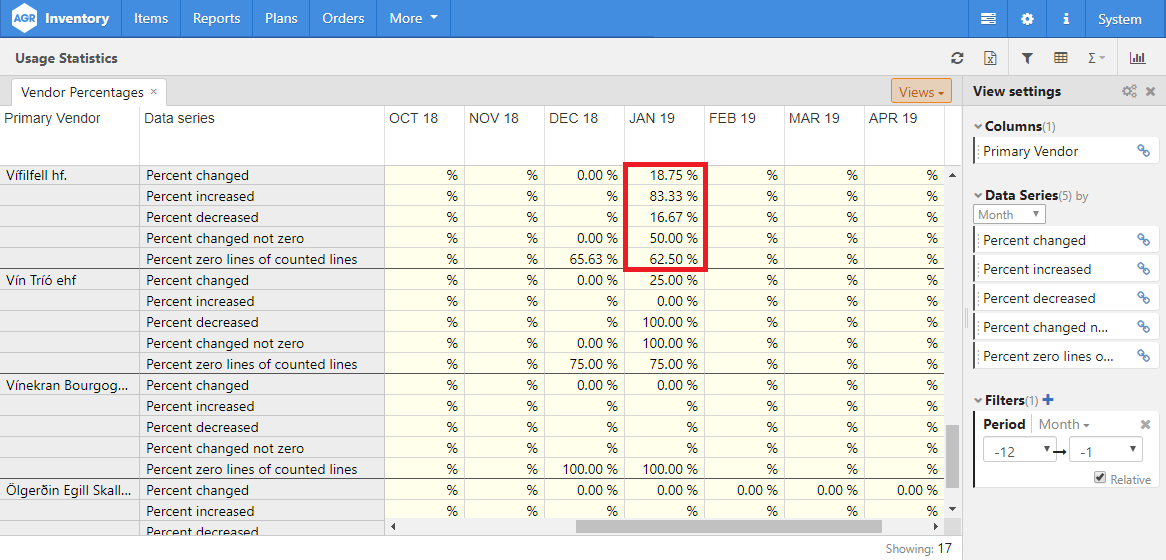
Task: Click the link icon beside Primary Vendor
Action: point(1143,151)
